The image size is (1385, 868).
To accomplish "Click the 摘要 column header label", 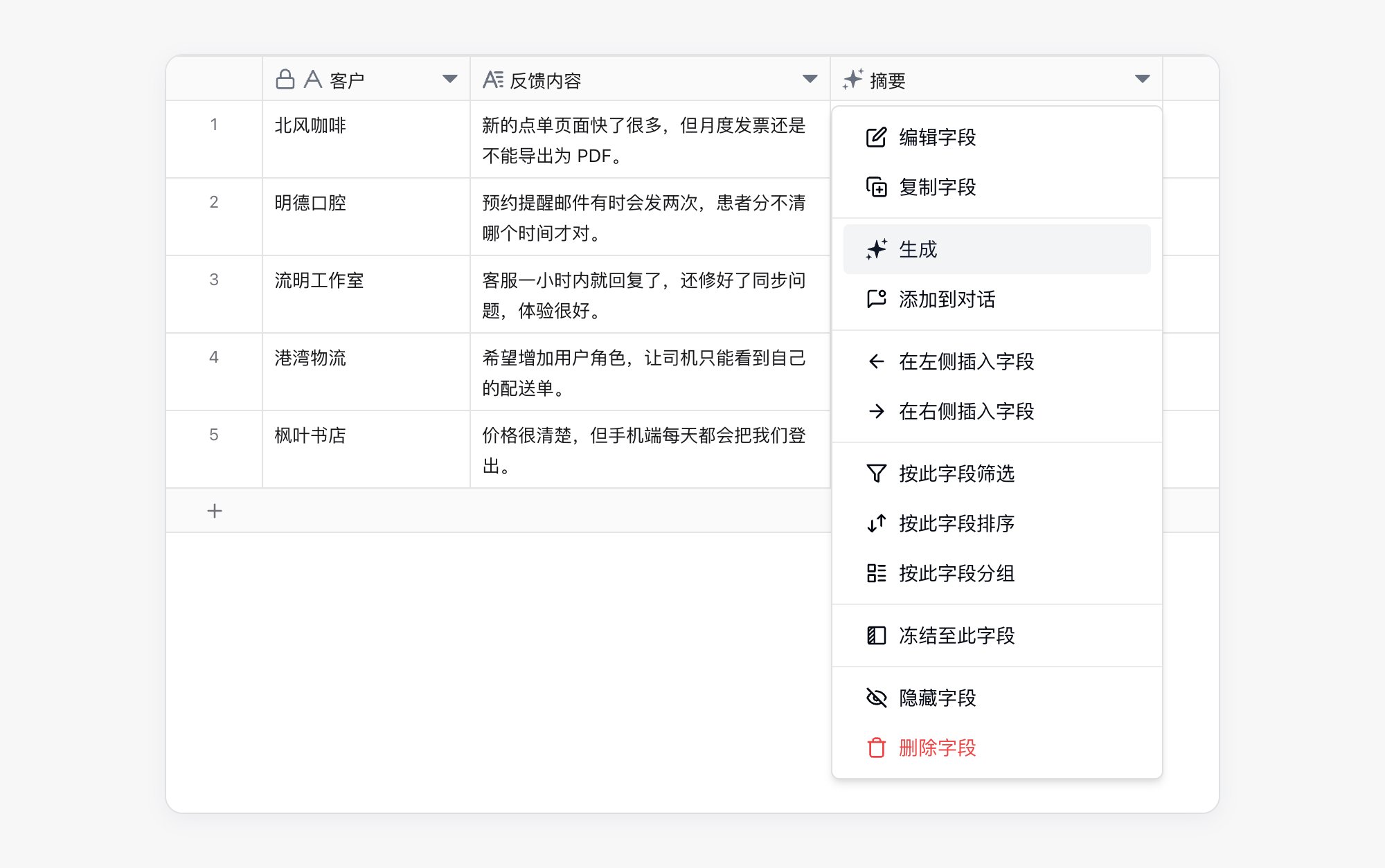I will click(888, 80).
